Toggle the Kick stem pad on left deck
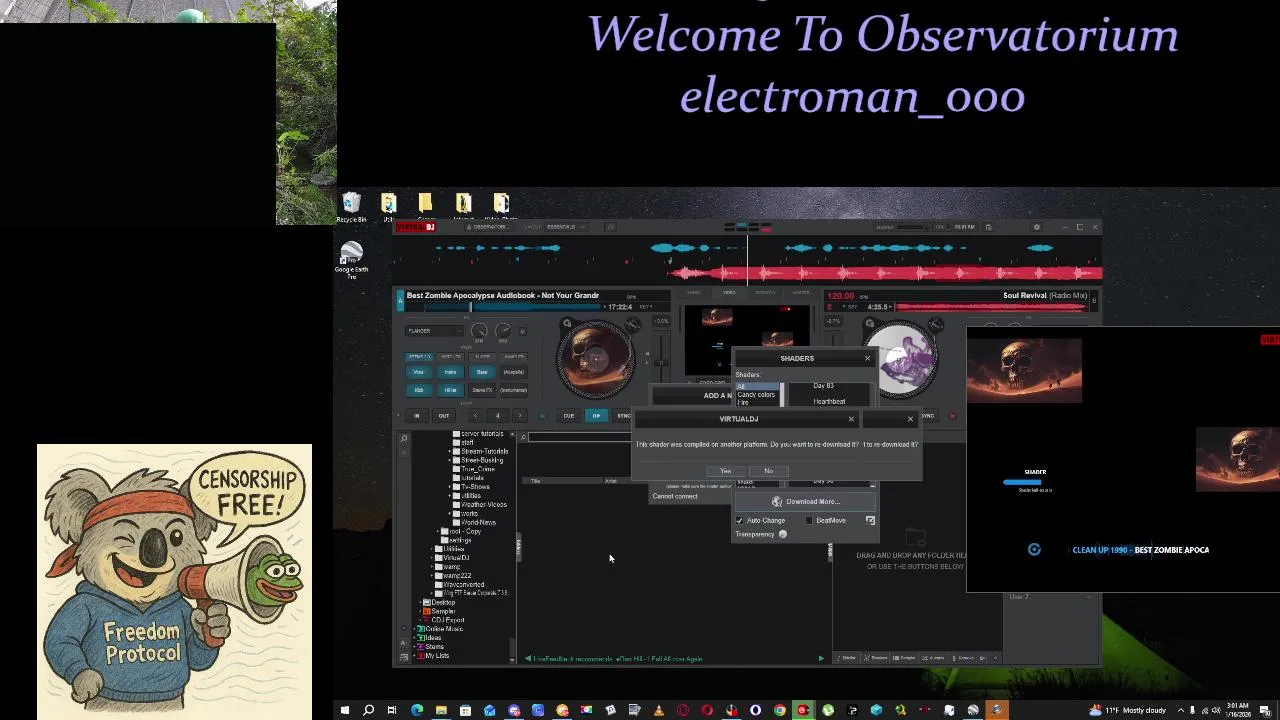The width and height of the screenshot is (1280, 720). click(x=419, y=390)
